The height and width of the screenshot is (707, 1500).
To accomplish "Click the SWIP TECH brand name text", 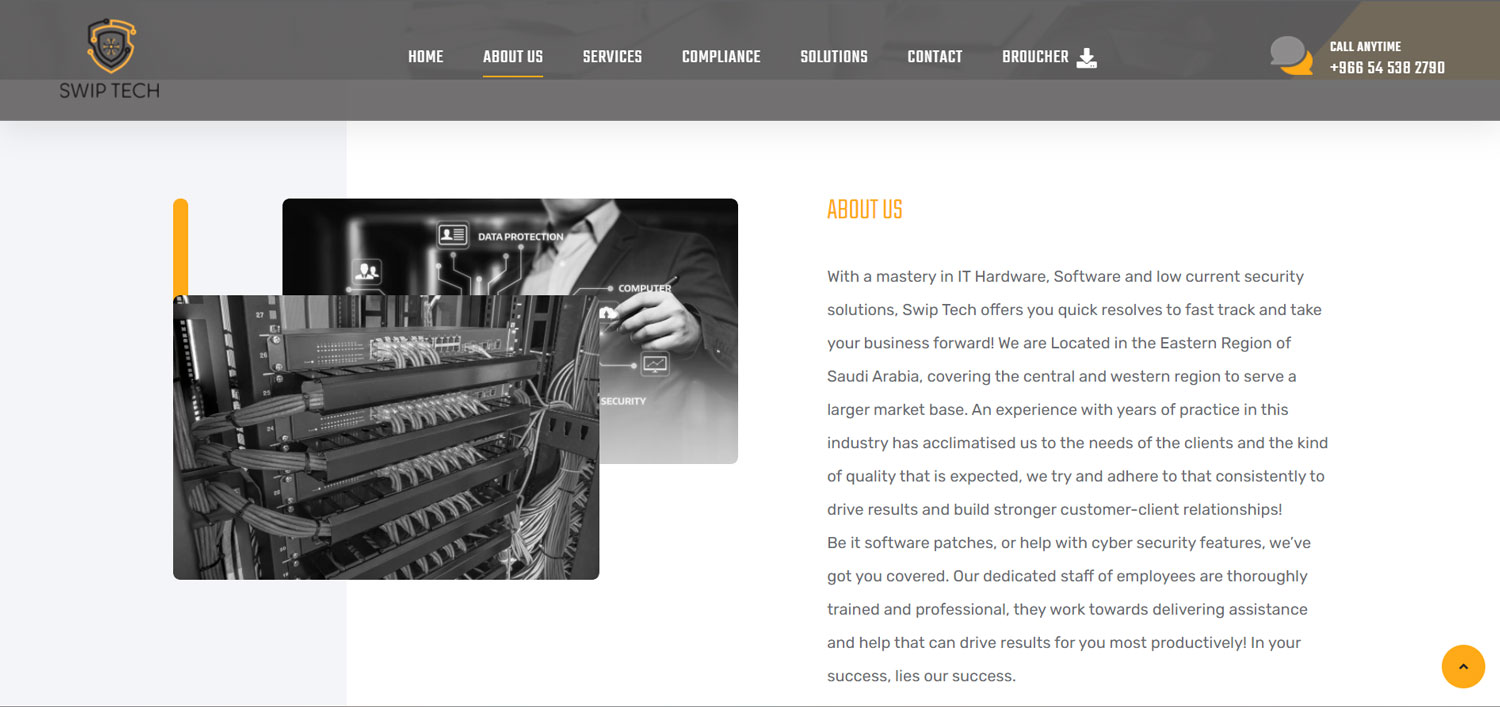I will 109,90.
